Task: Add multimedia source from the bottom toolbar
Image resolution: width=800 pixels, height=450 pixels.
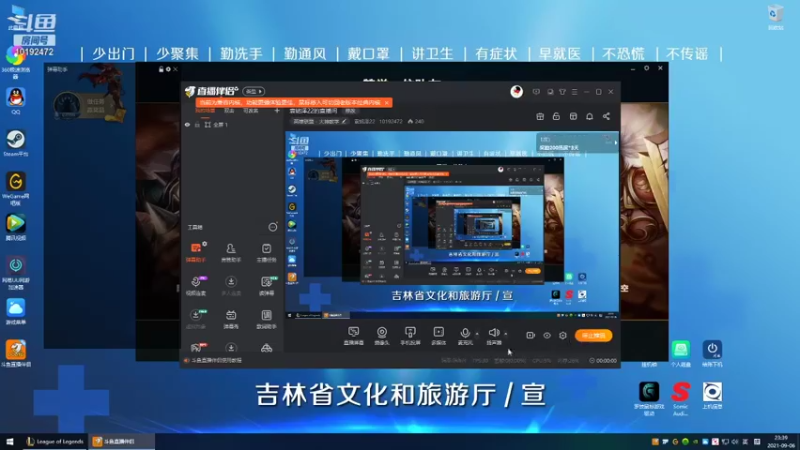Action: (x=438, y=336)
